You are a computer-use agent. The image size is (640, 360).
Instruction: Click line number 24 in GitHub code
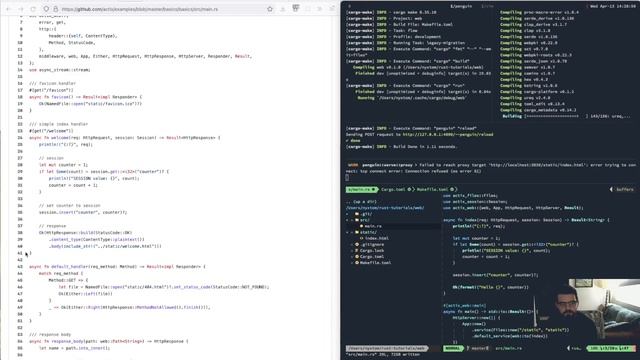[x=20, y=138]
